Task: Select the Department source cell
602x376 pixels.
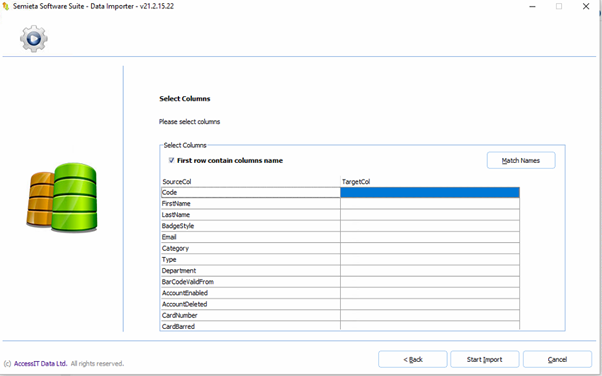Action: [250, 270]
